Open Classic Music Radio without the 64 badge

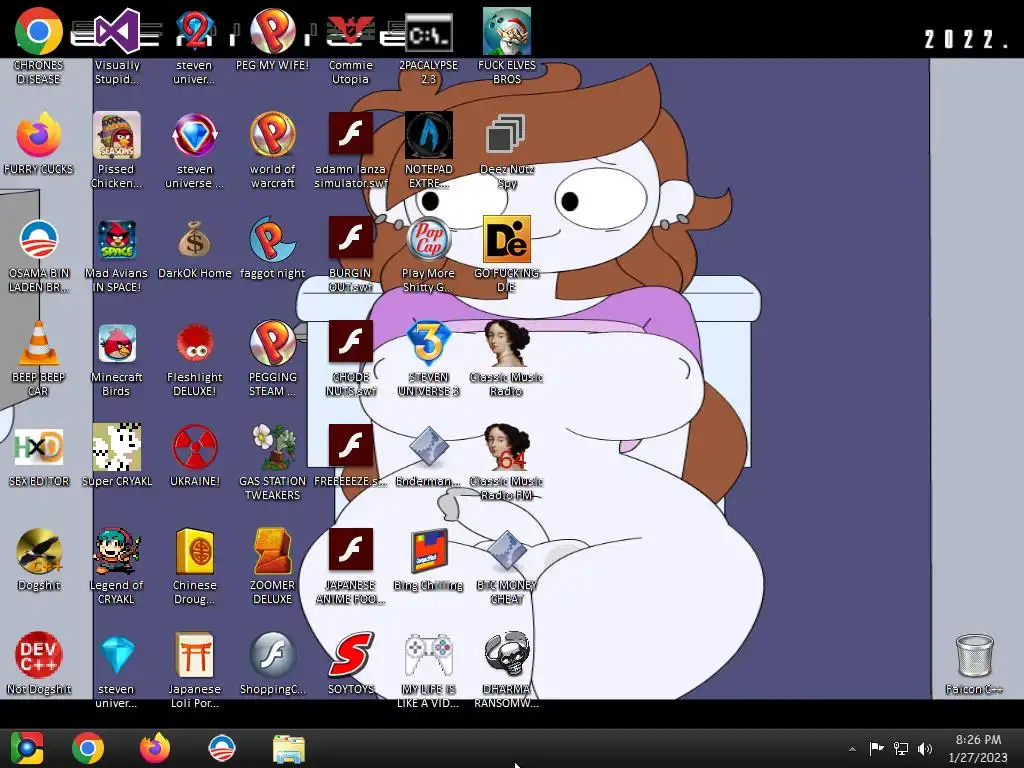click(x=506, y=344)
